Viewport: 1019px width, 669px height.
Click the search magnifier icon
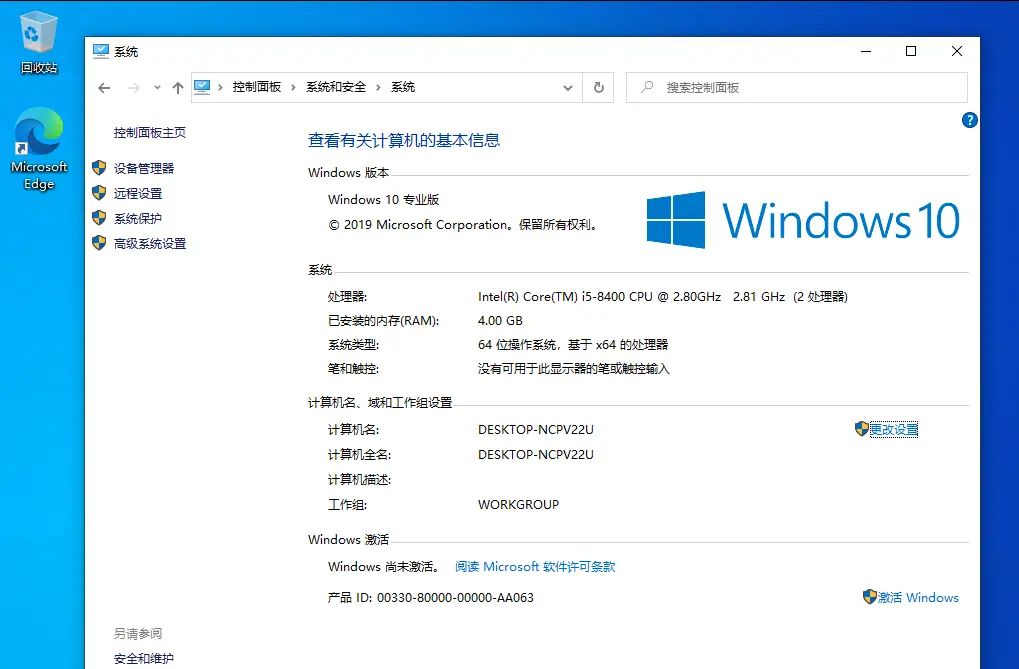point(647,87)
